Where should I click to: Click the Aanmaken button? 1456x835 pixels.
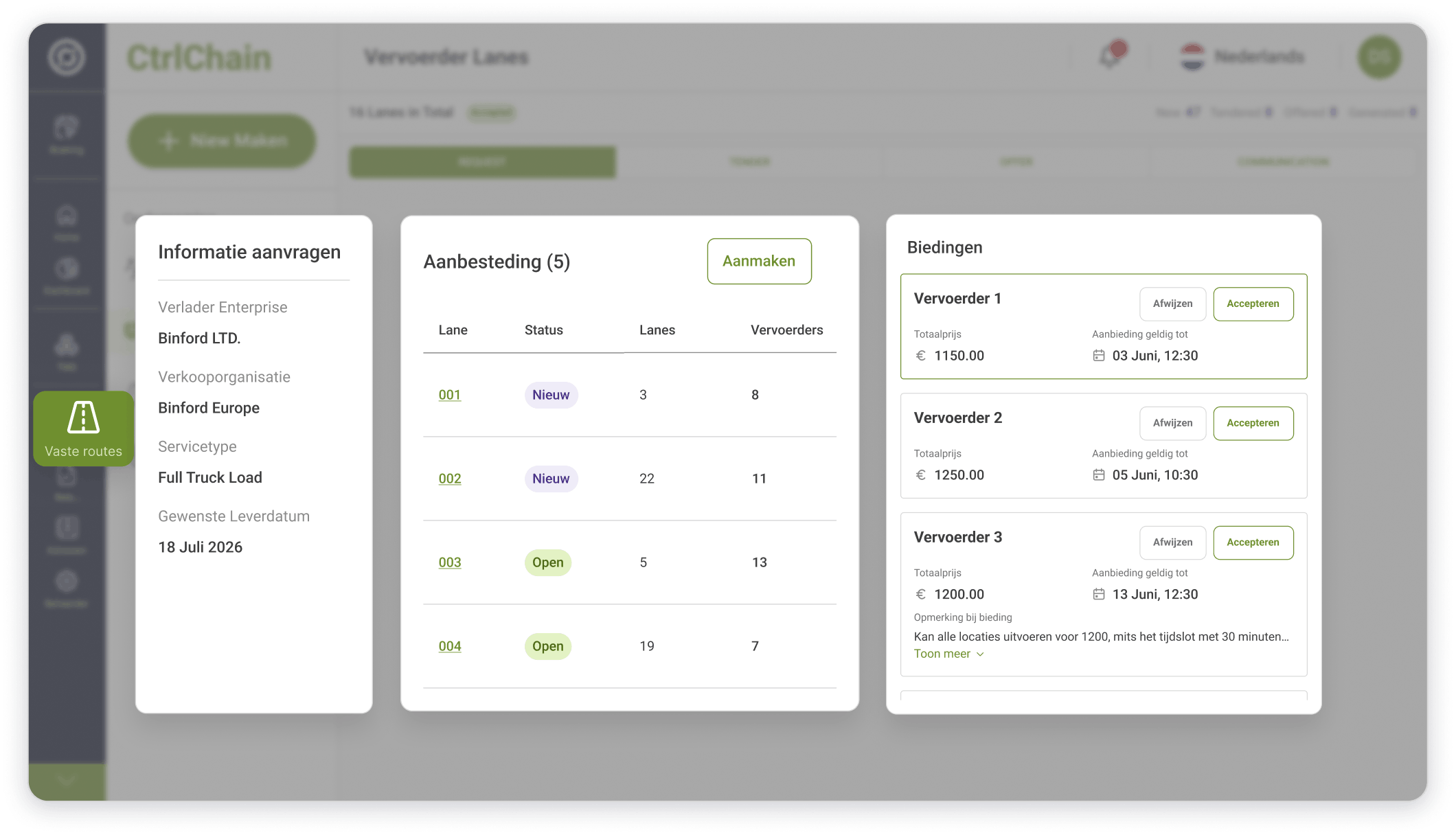point(759,262)
